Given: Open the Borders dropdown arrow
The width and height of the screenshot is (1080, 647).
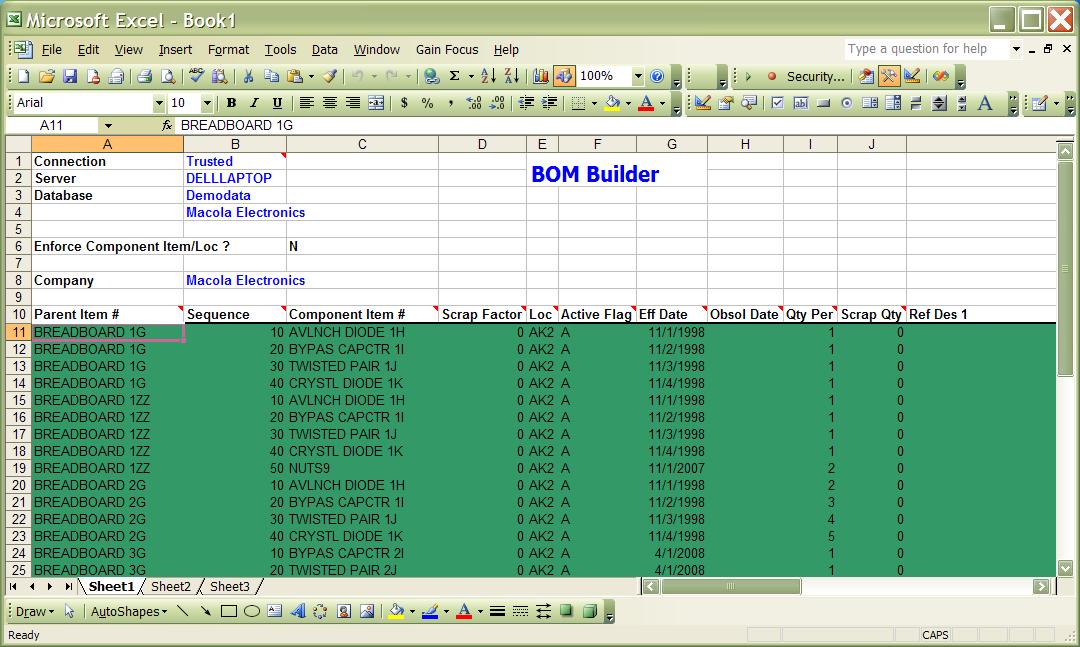Looking at the screenshot, I should pos(594,103).
